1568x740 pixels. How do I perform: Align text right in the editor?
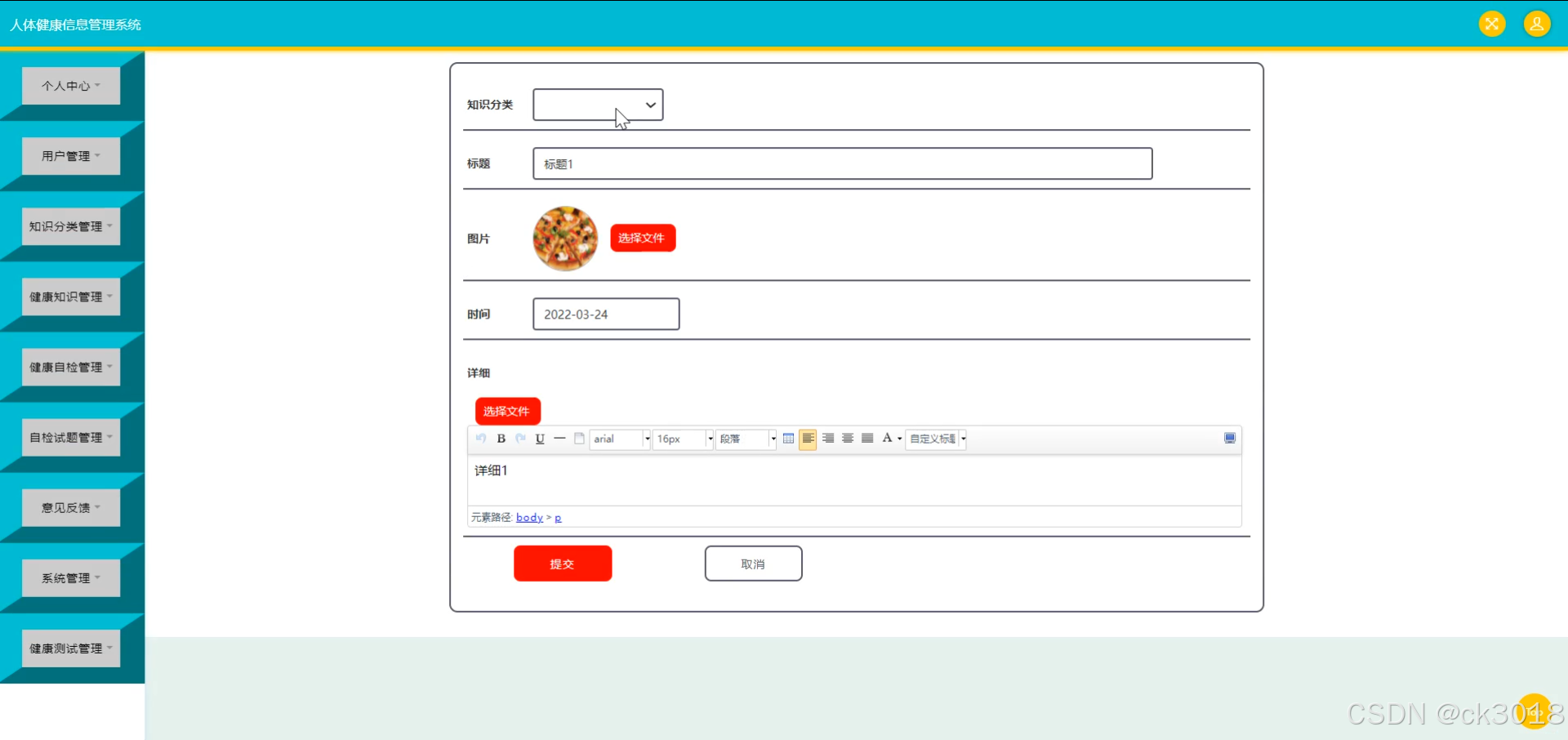coord(828,439)
